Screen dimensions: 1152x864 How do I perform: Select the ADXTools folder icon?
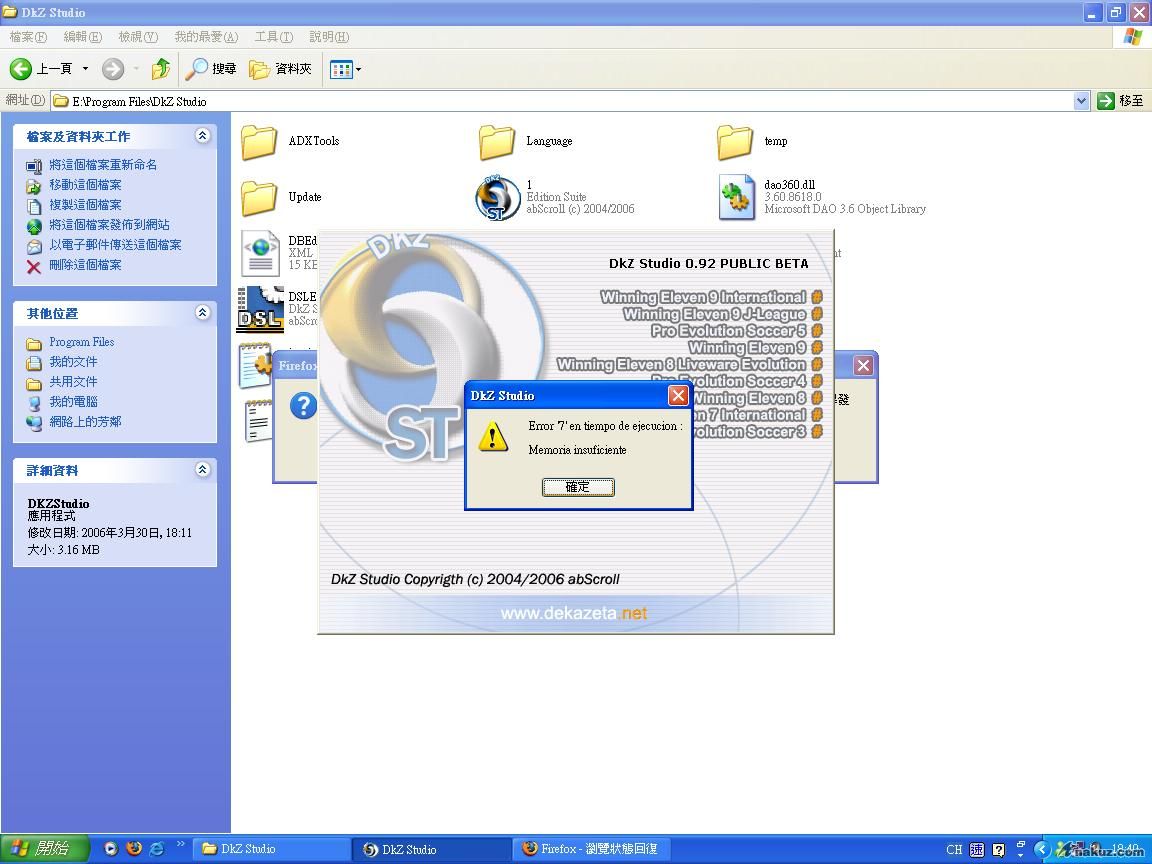pyautogui.click(x=259, y=142)
